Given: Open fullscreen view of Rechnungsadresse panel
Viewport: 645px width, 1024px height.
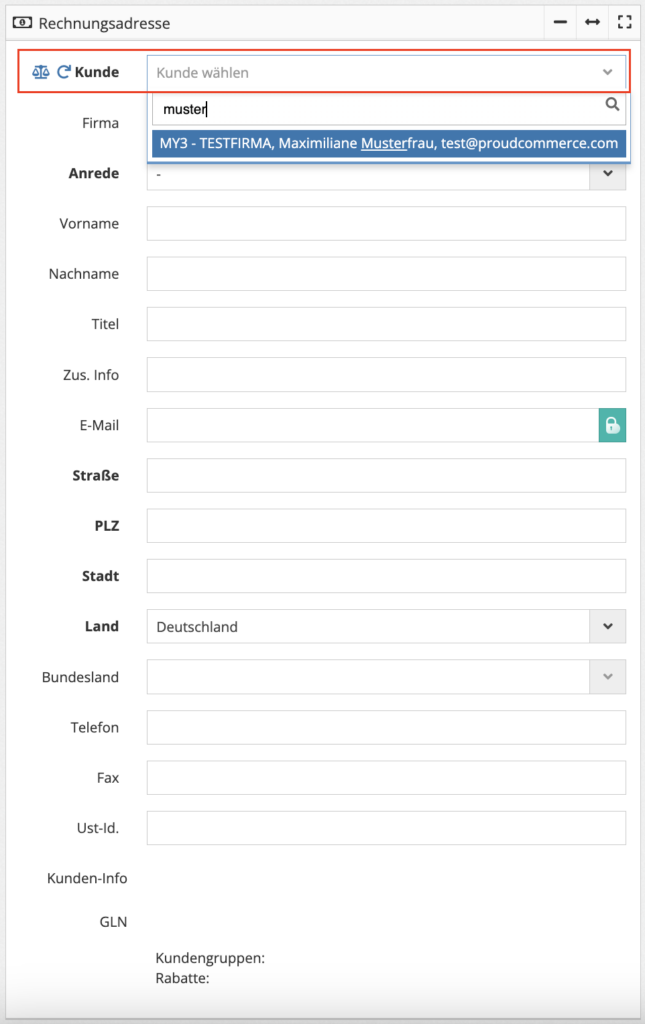Looking at the screenshot, I should (624, 22).
